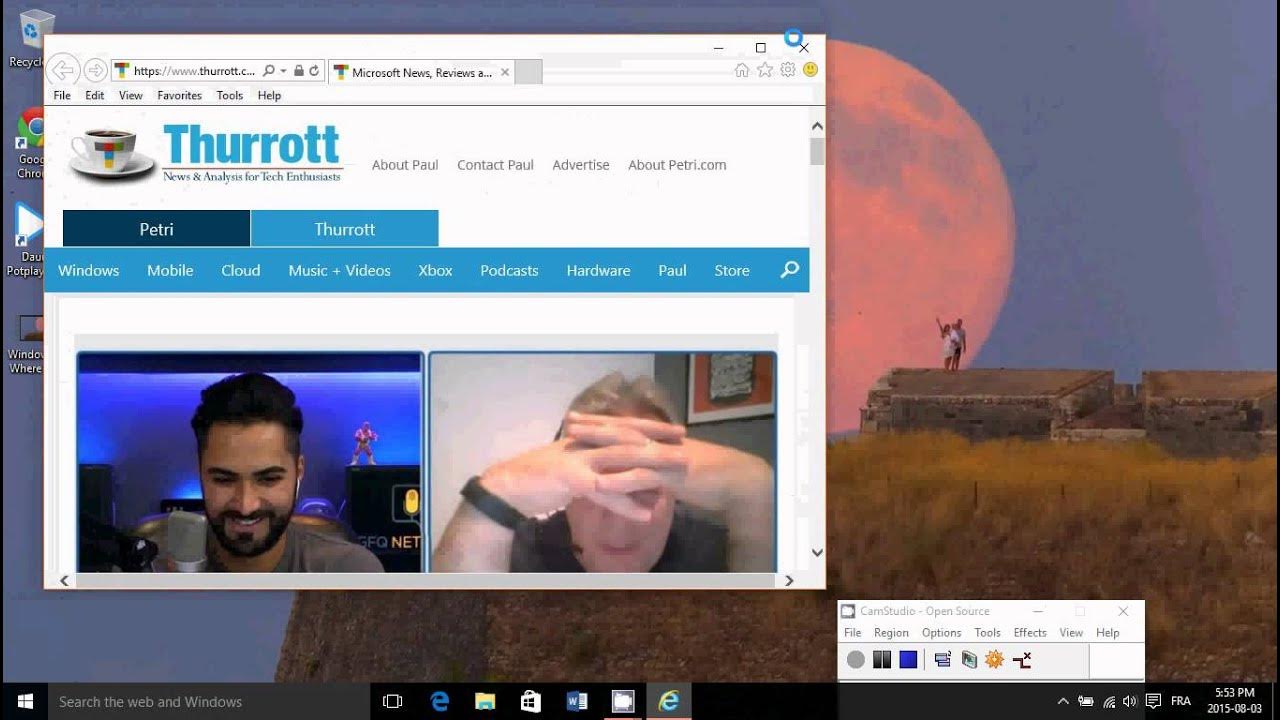Open IE Favorites menu

(x=180, y=96)
